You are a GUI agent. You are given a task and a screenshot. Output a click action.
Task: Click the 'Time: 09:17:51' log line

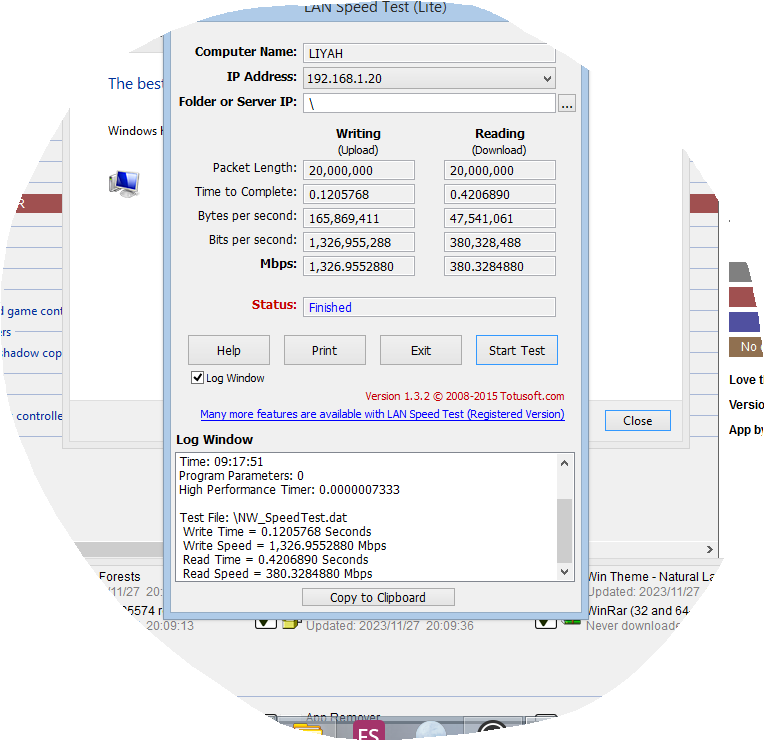pyautogui.click(x=221, y=461)
